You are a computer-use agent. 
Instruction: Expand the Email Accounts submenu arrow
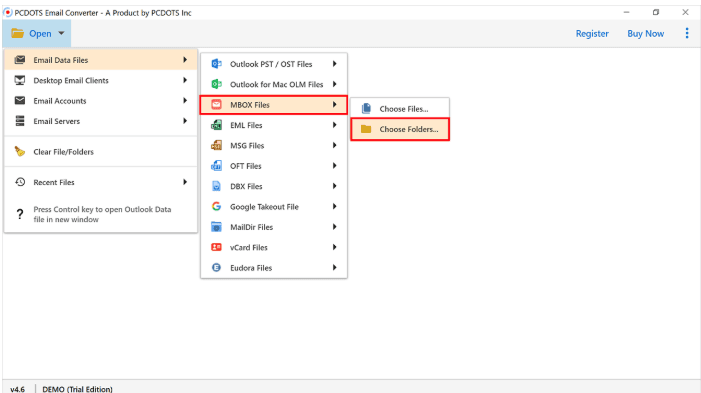pyautogui.click(x=185, y=101)
